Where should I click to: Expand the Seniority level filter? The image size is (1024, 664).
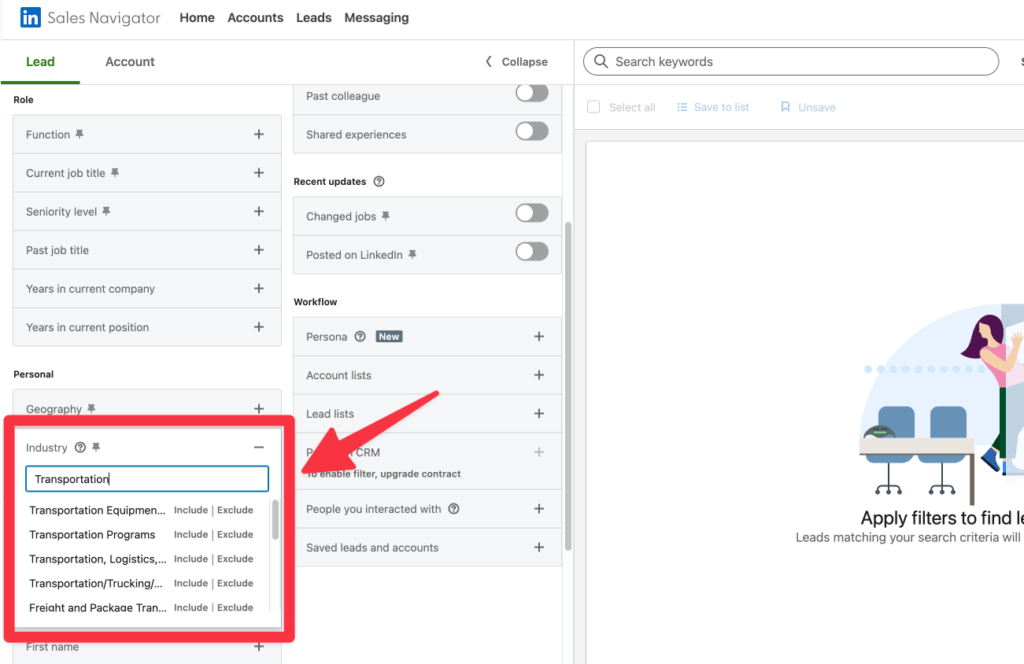(258, 211)
